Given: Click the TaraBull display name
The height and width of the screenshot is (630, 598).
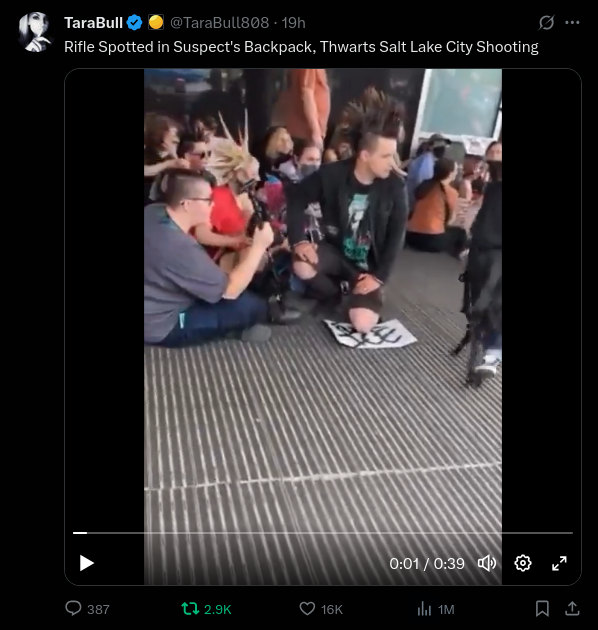Looking at the screenshot, I should (93, 22).
